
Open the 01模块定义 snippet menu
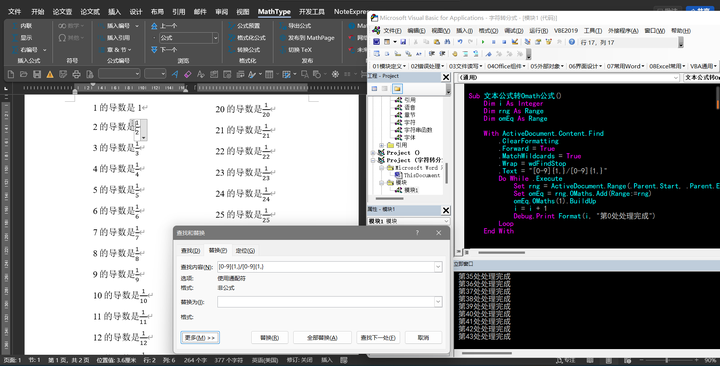pyautogui.click(x=388, y=66)
